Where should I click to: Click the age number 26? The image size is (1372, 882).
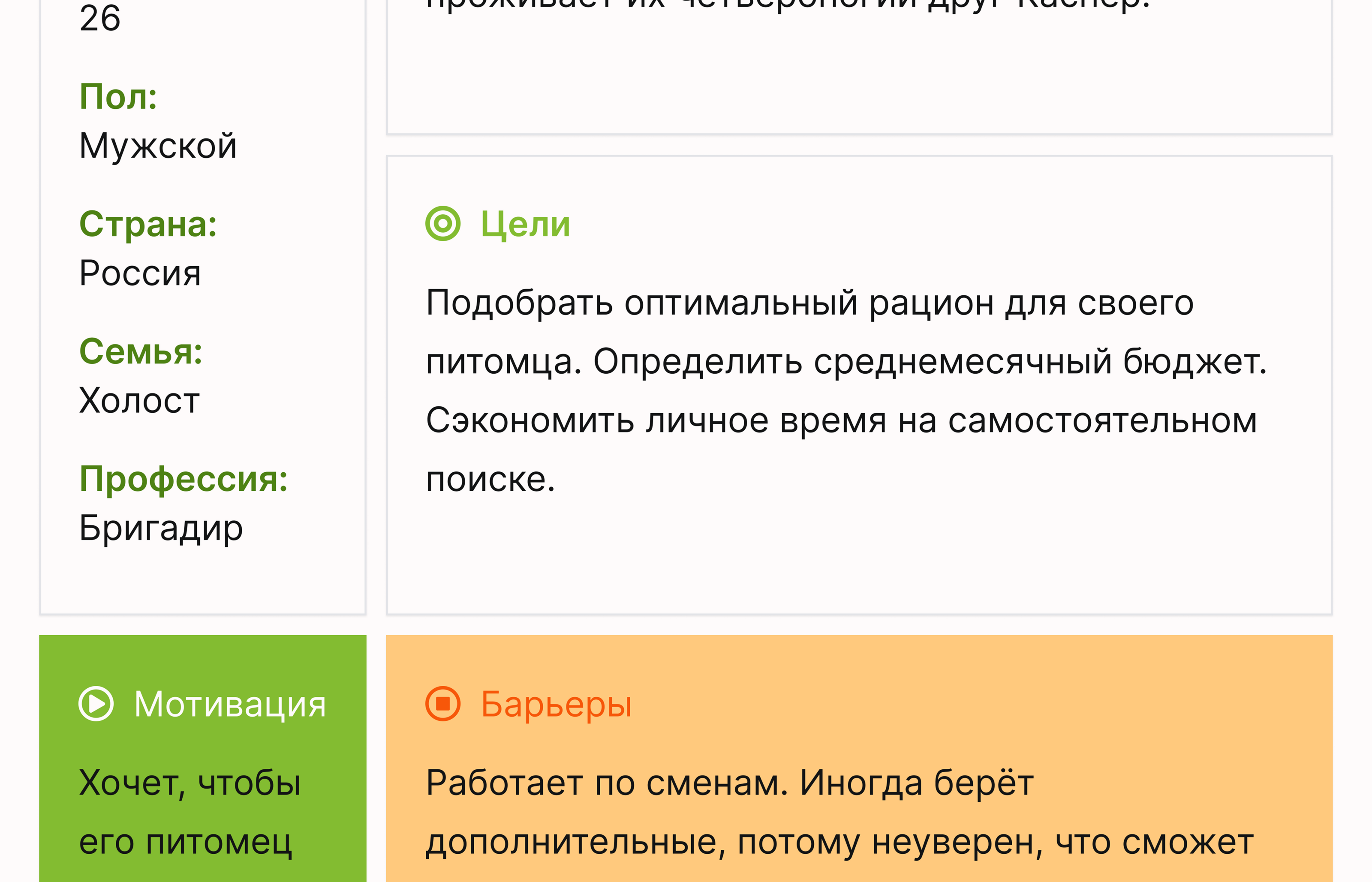99,18
